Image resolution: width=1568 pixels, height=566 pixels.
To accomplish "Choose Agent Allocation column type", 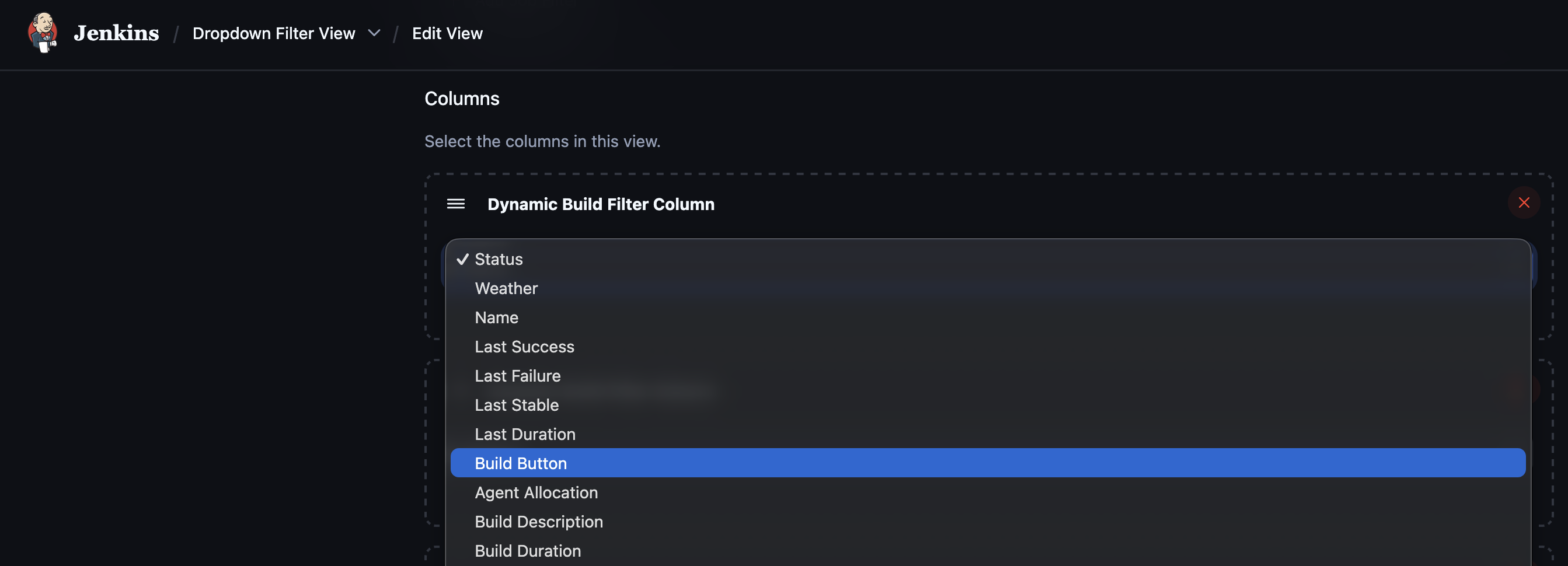I will coord(536,492).
